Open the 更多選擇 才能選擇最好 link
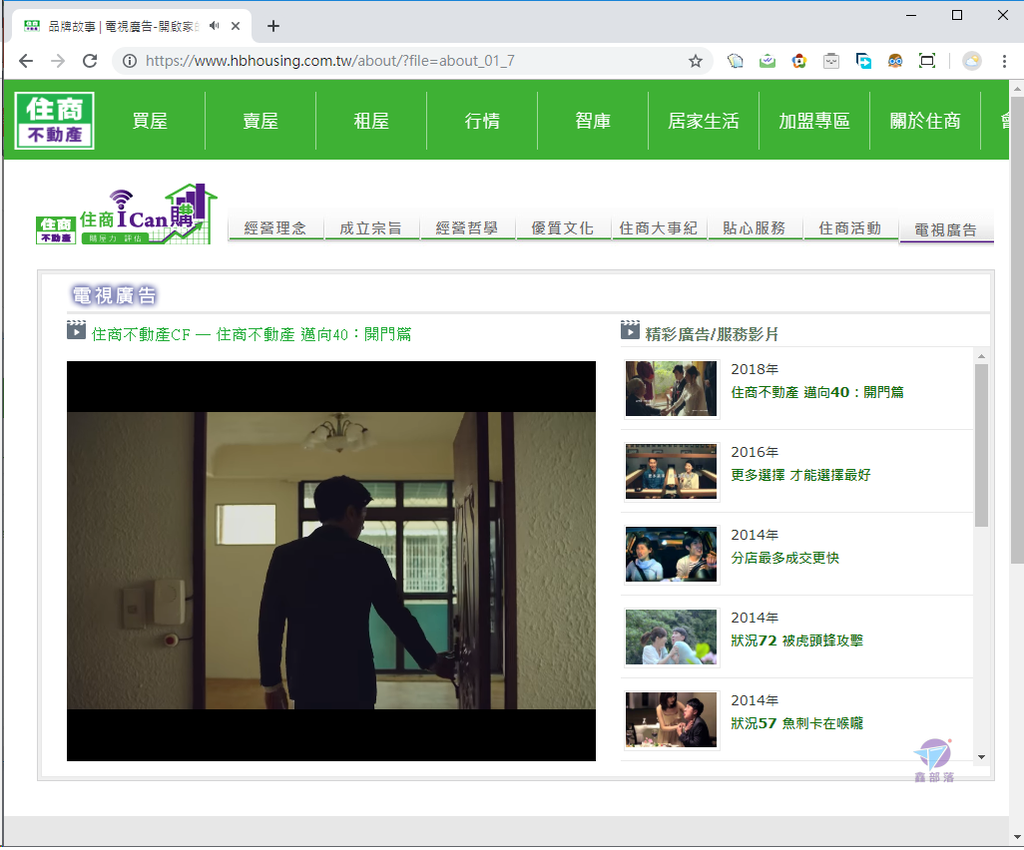Screen dimensions: 1024x850 click(801, 475)
